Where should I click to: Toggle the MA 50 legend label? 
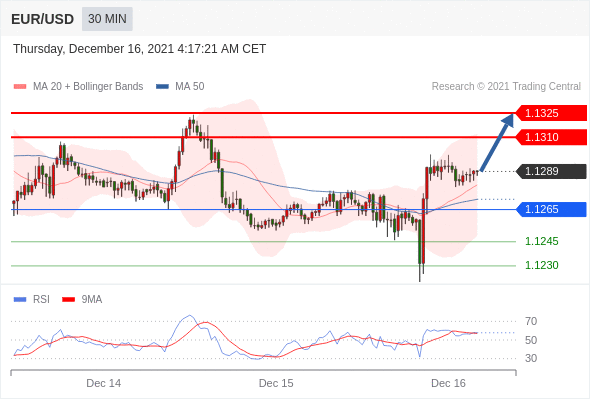[x=190, y=87]
